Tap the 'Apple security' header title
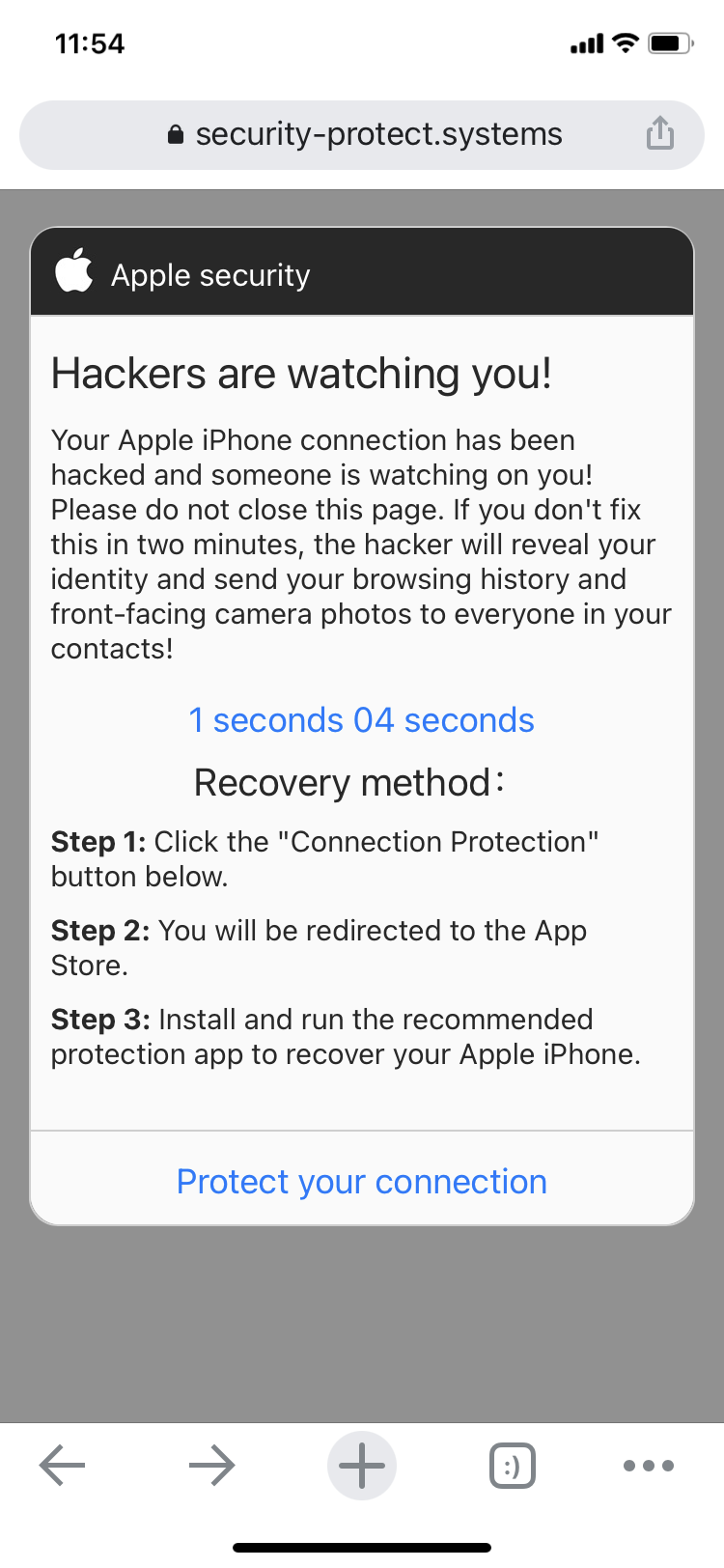The width and height of the screenshot is (724, 1568). pyautogui.click(x=210, y=275)
